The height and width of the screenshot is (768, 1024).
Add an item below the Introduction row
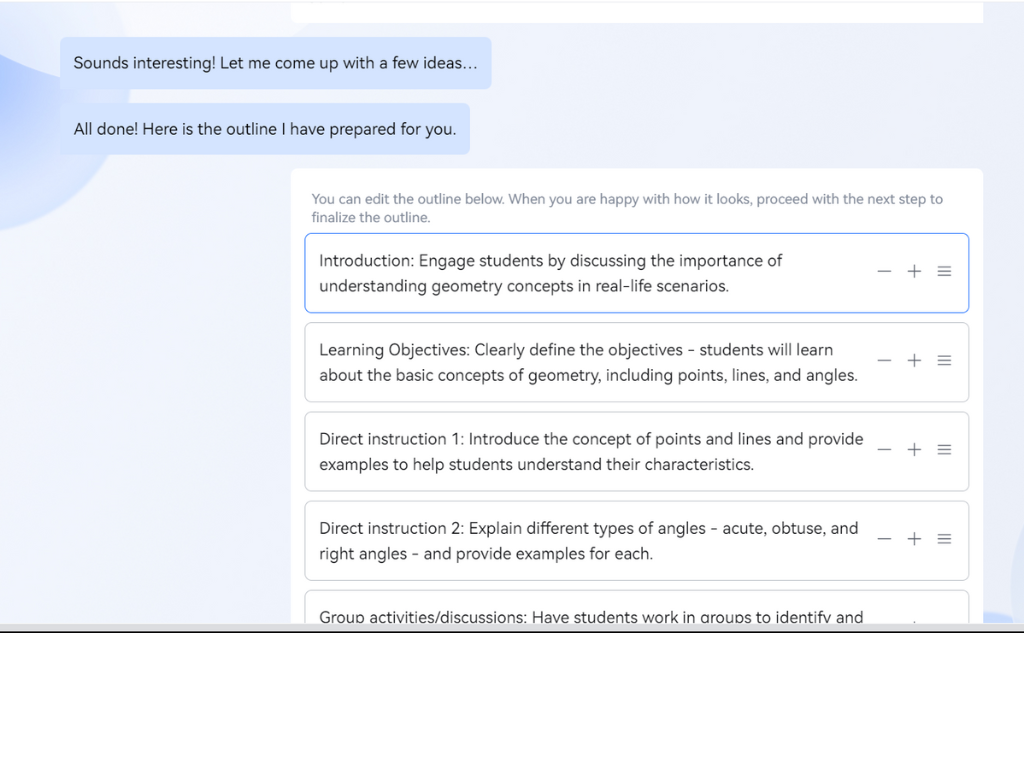click(x=914, y=272)
